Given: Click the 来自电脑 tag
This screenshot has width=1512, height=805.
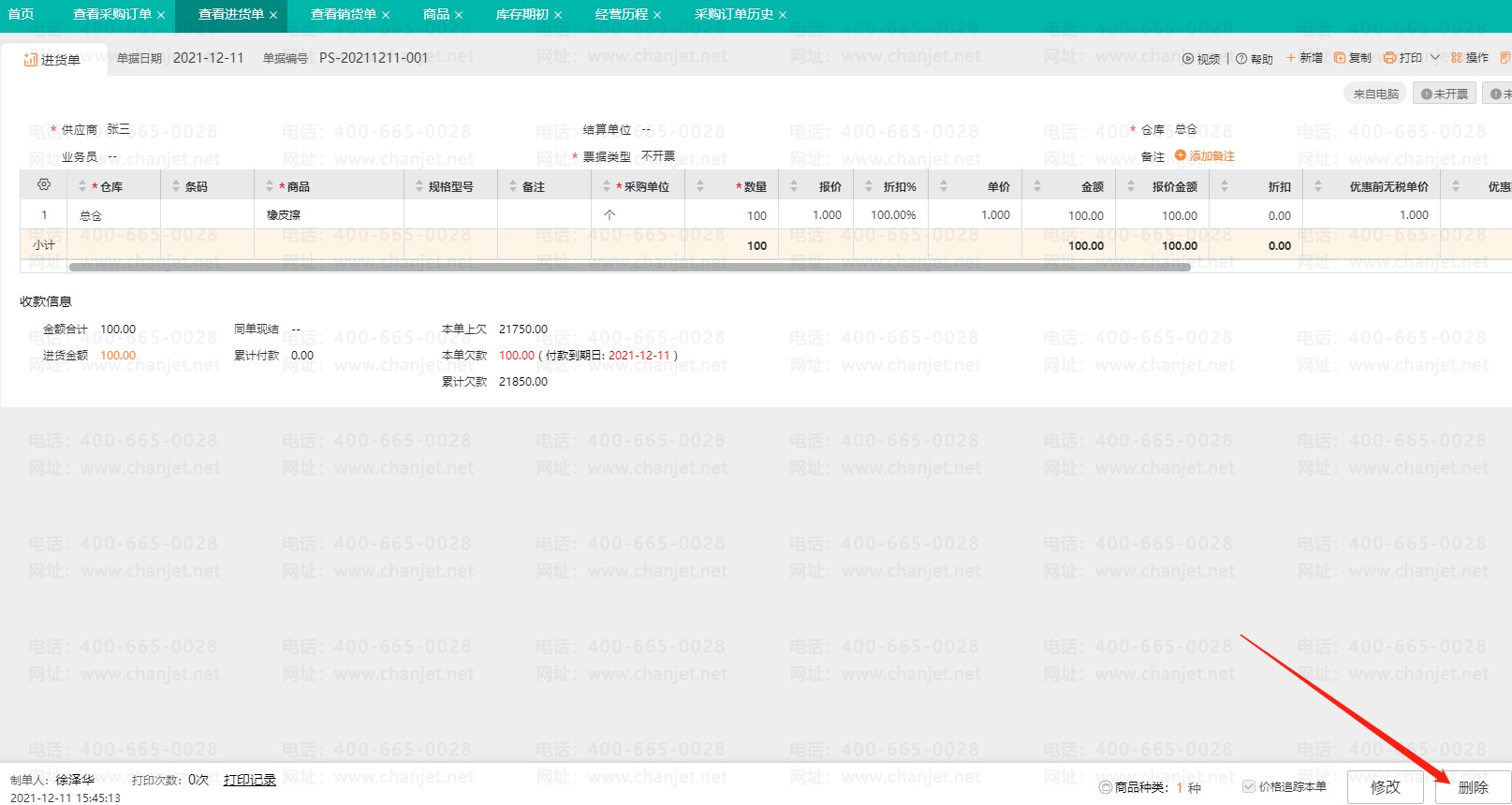Looking at the screenshot, I should pos(1375,94).
